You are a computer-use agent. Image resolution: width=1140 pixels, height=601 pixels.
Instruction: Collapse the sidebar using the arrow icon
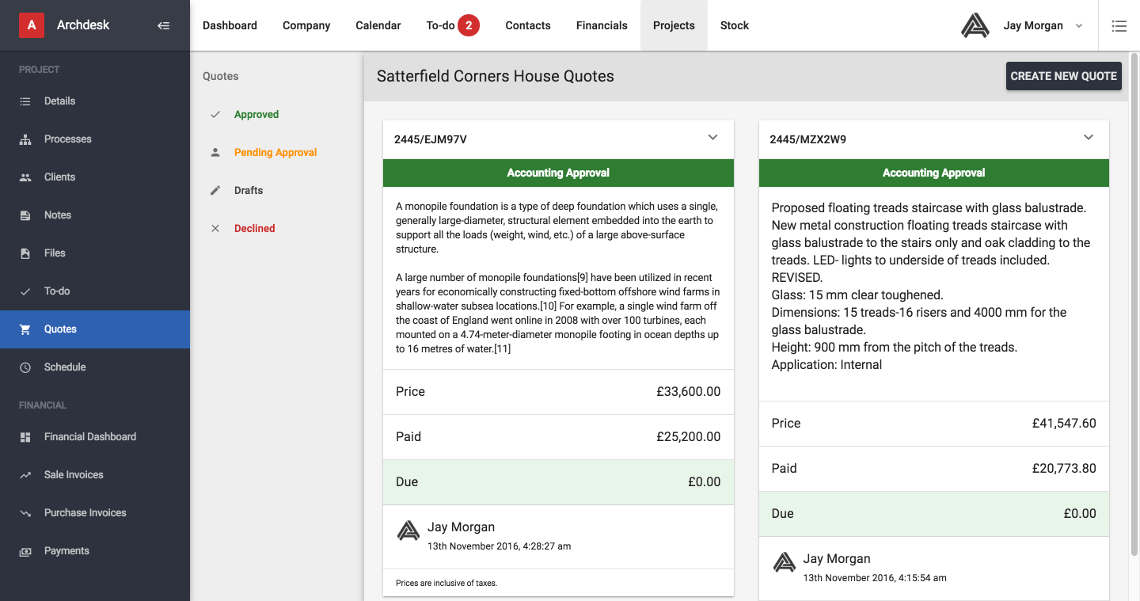coord(164,25)
